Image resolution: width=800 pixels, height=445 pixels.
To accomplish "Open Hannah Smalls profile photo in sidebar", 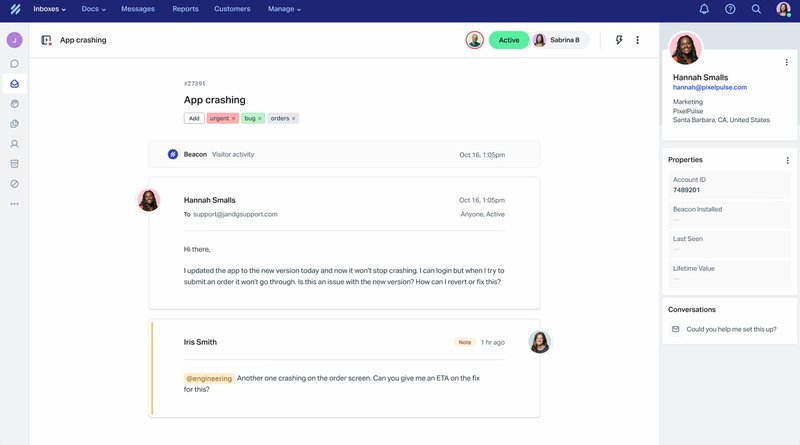I will 685,48.
